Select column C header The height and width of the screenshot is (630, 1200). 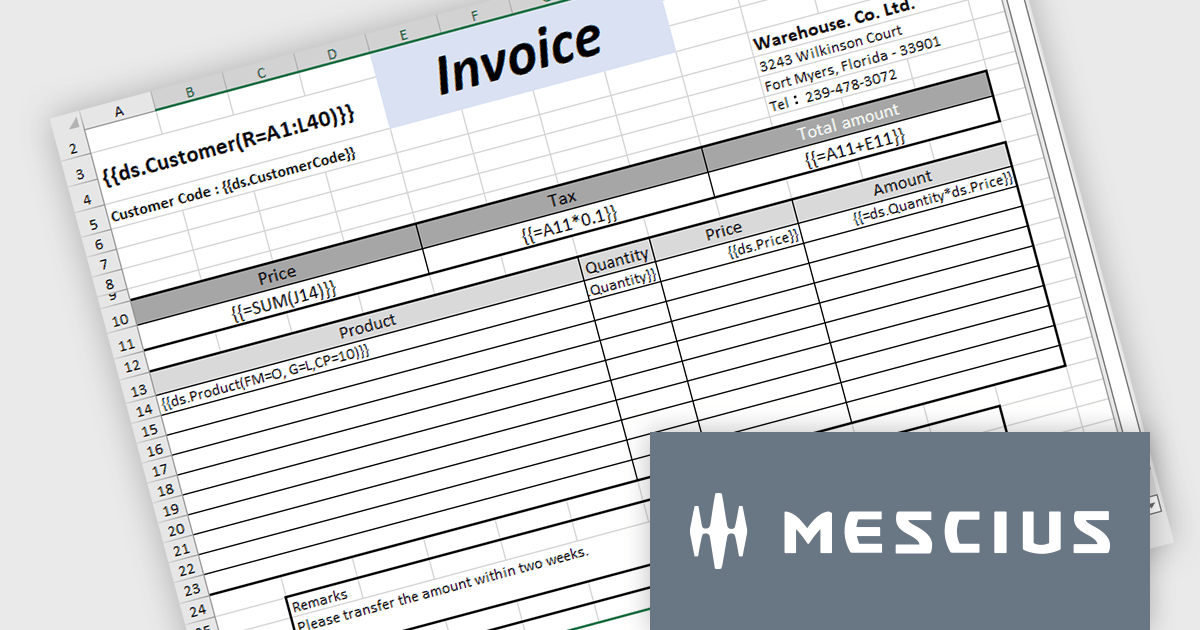pos(260,73)
